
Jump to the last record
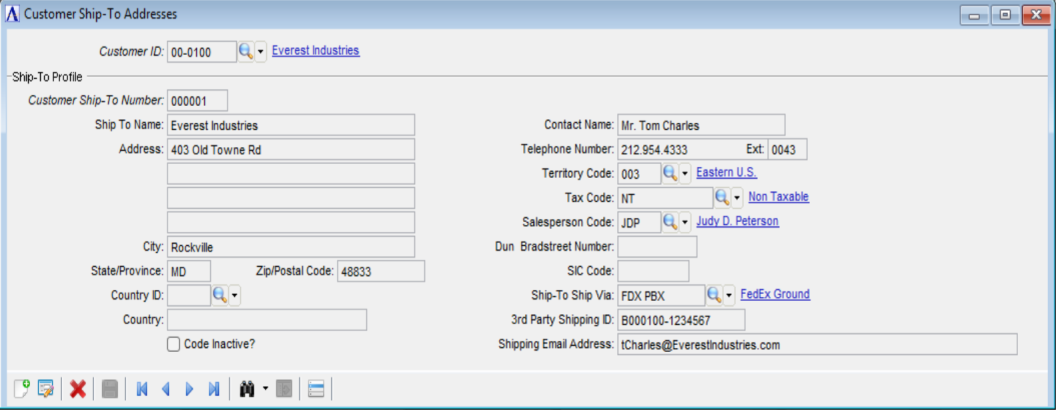[x=213, y=389]
